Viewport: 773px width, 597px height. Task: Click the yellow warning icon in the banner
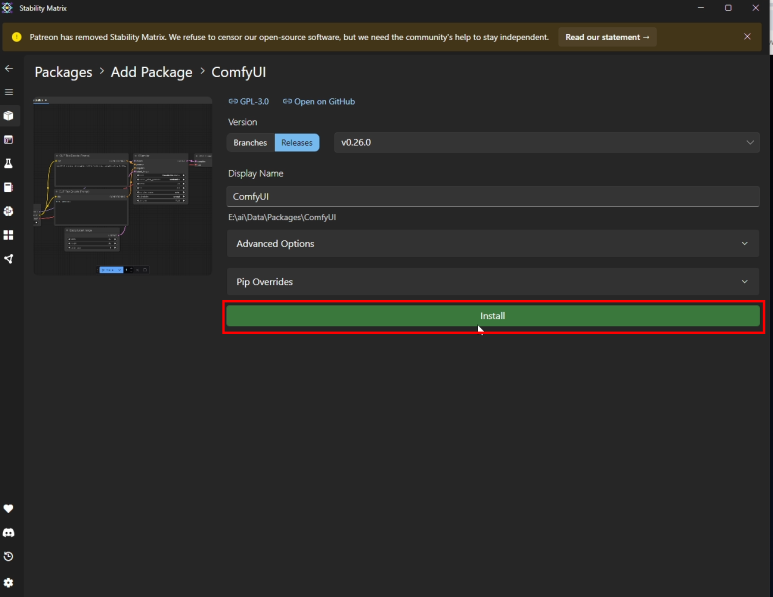17,37
